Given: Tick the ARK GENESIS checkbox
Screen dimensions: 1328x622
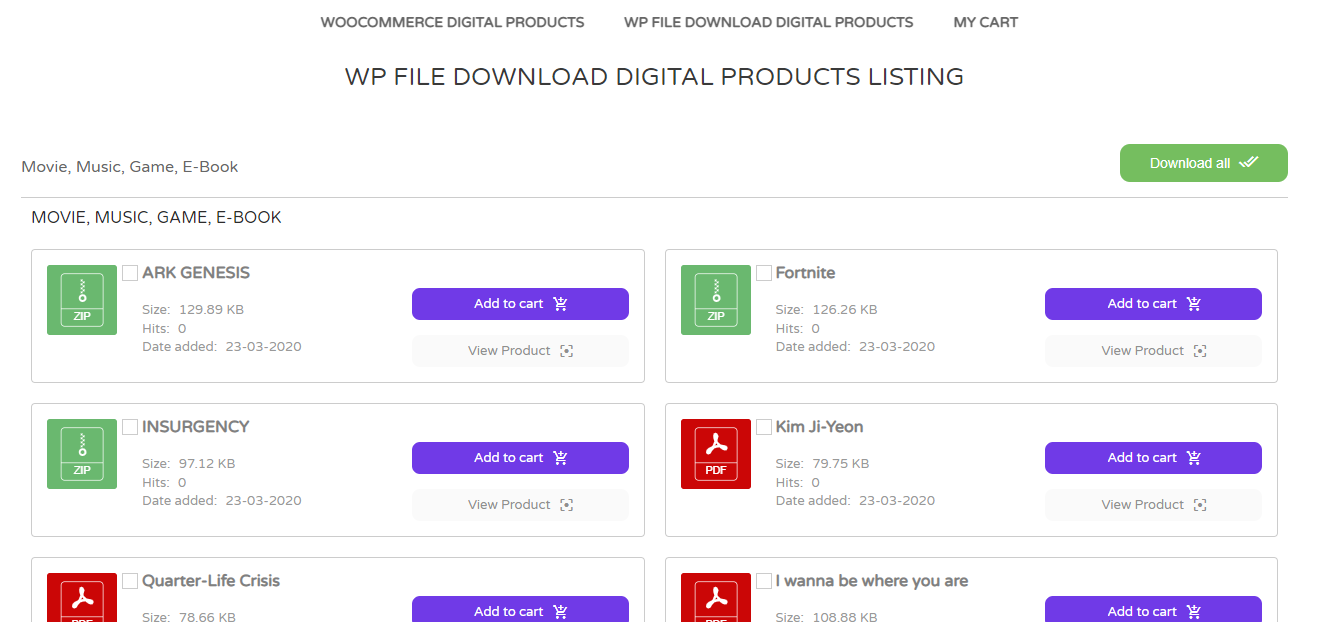Looking at the screenshot, I should [x=130, y=273].
